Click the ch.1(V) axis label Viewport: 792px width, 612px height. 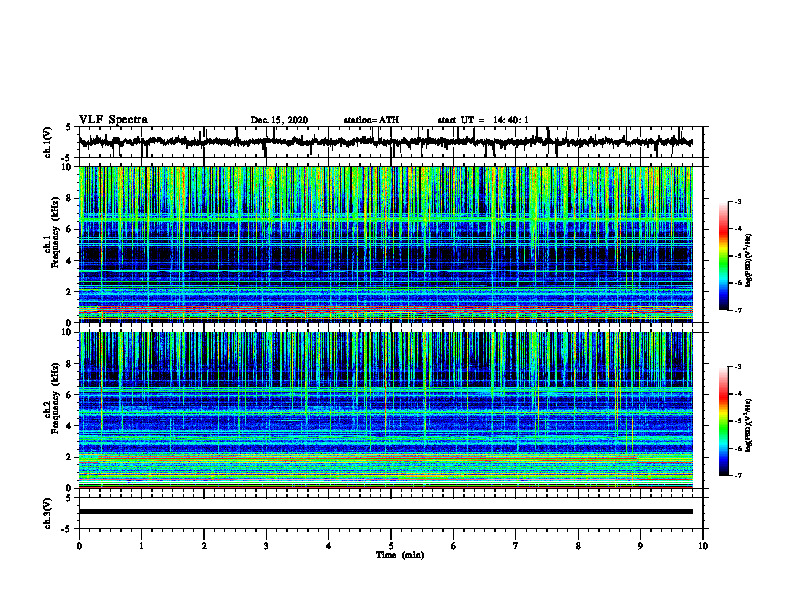point(48,142)
